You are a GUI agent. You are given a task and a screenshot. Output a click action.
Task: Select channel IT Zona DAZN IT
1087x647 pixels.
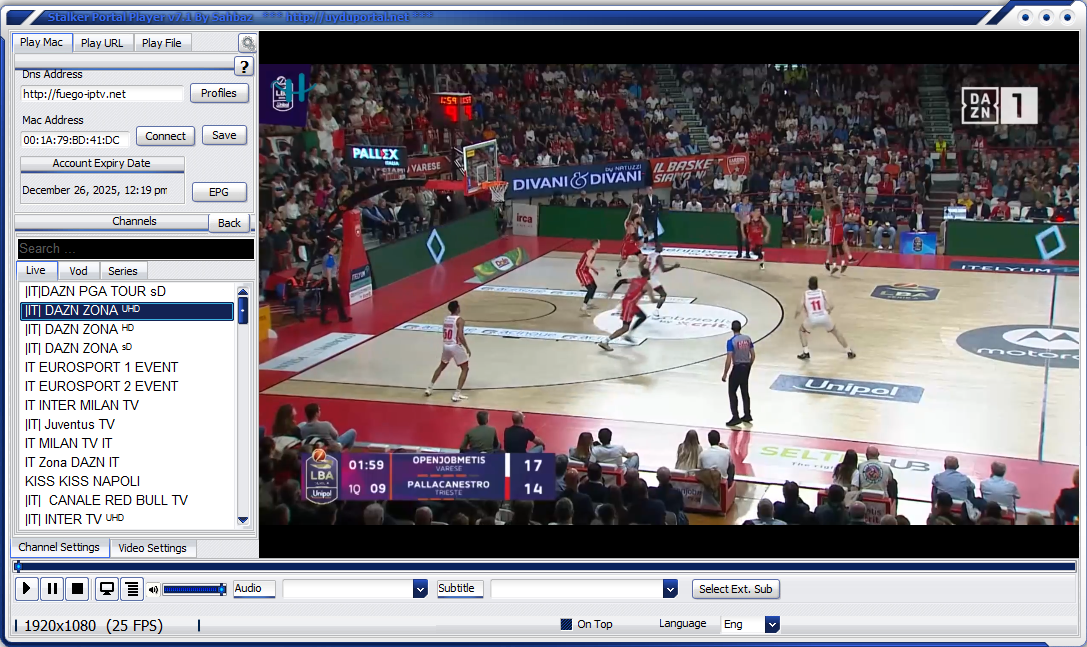(x=128, y=463)
